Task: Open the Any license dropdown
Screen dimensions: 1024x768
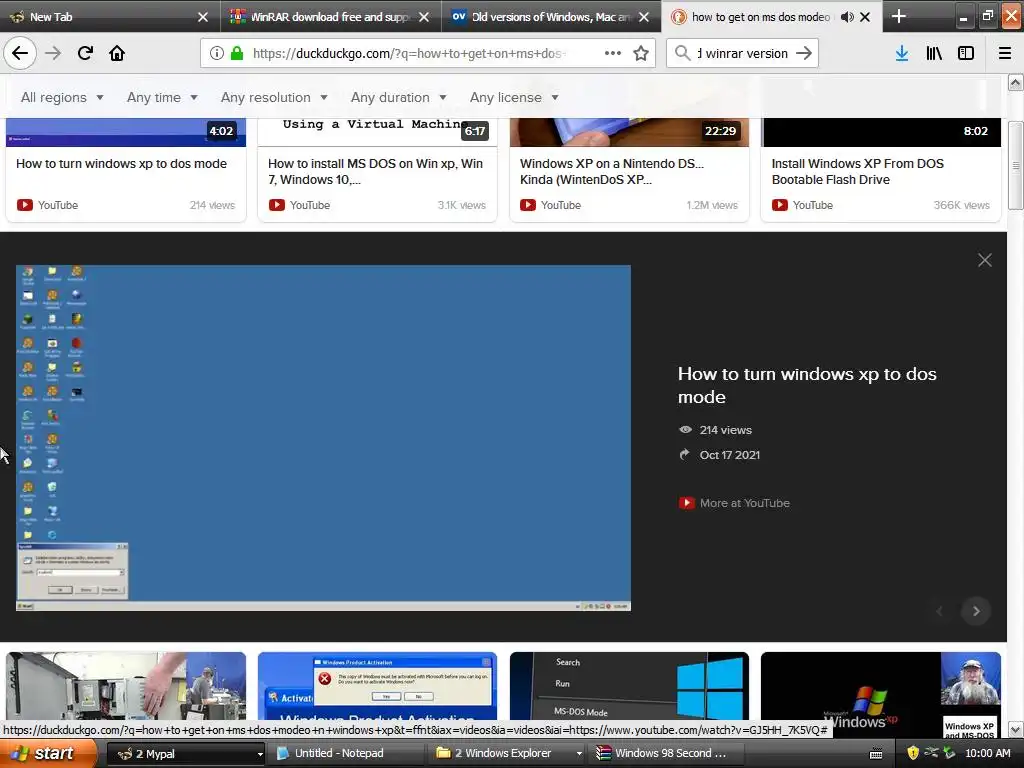Action: pos(514,97)
